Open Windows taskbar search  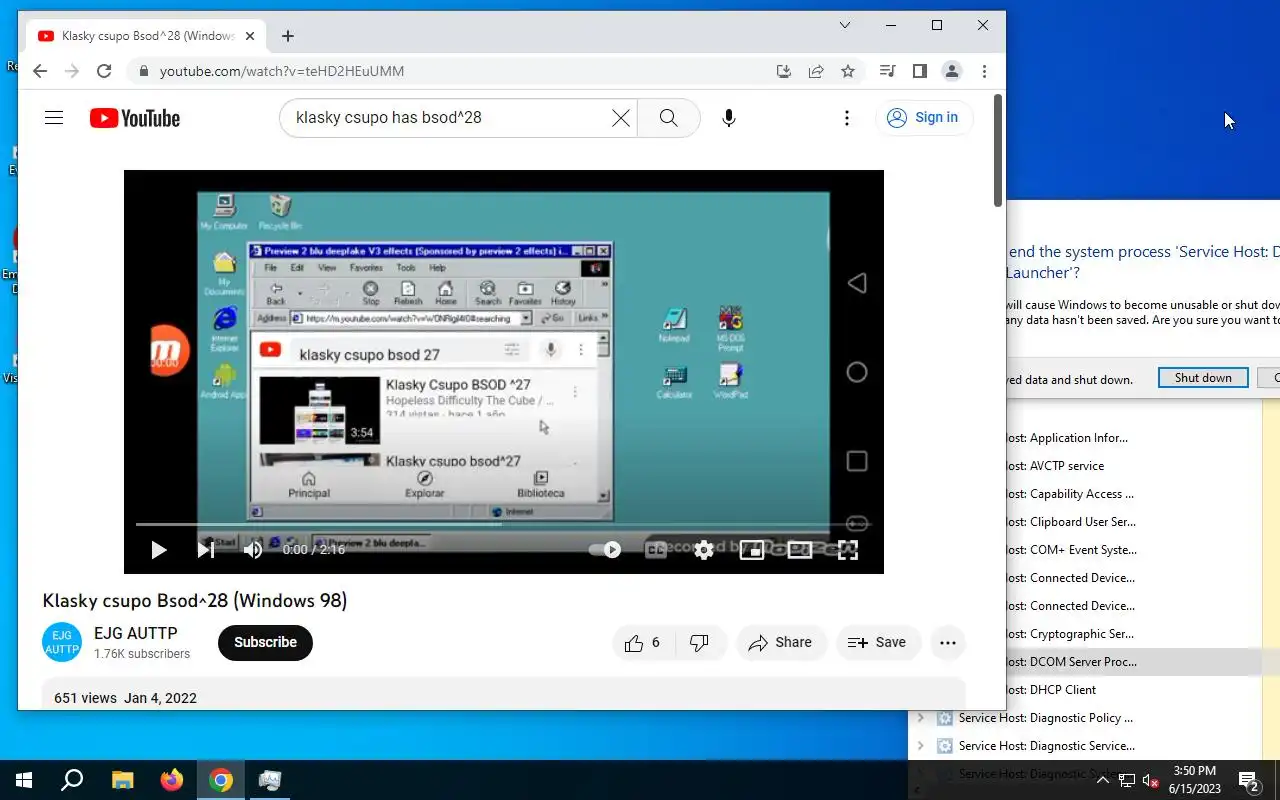click(x=72, y=780)
